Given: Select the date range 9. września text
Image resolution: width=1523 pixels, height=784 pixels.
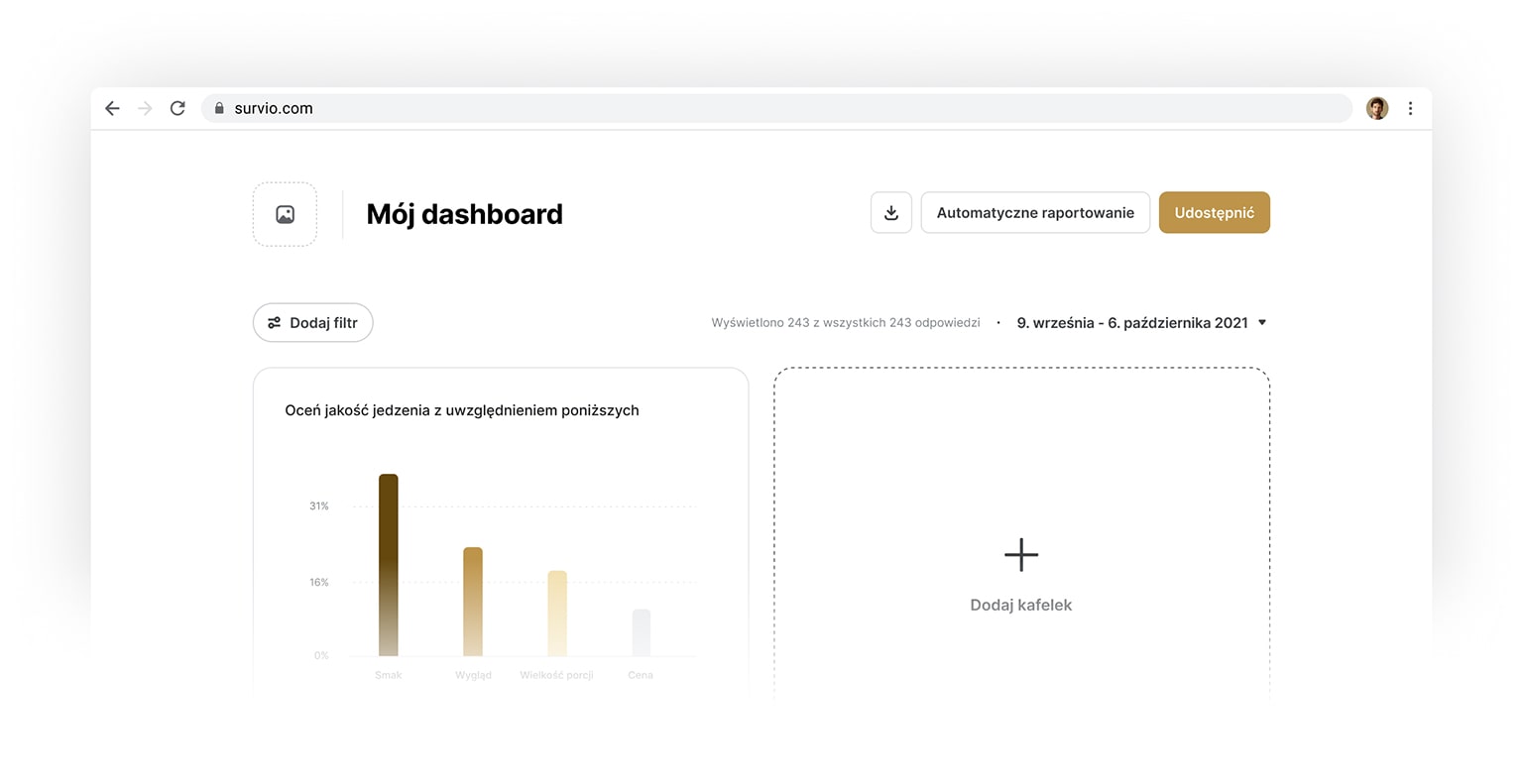Looking at the screenshot, I should coord(1131,323).
